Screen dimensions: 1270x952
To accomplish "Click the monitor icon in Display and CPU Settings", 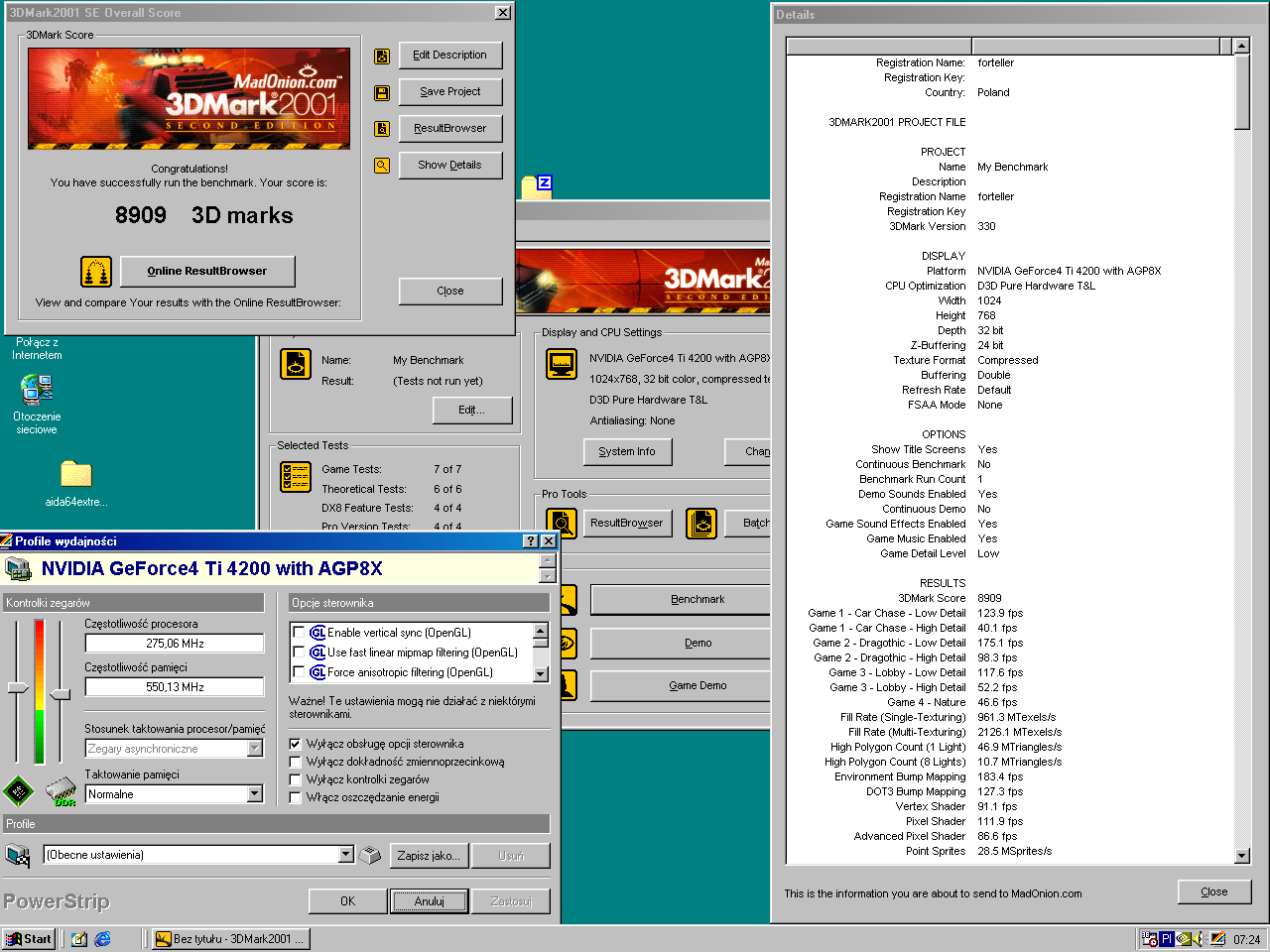I will (x=562, y=364).
